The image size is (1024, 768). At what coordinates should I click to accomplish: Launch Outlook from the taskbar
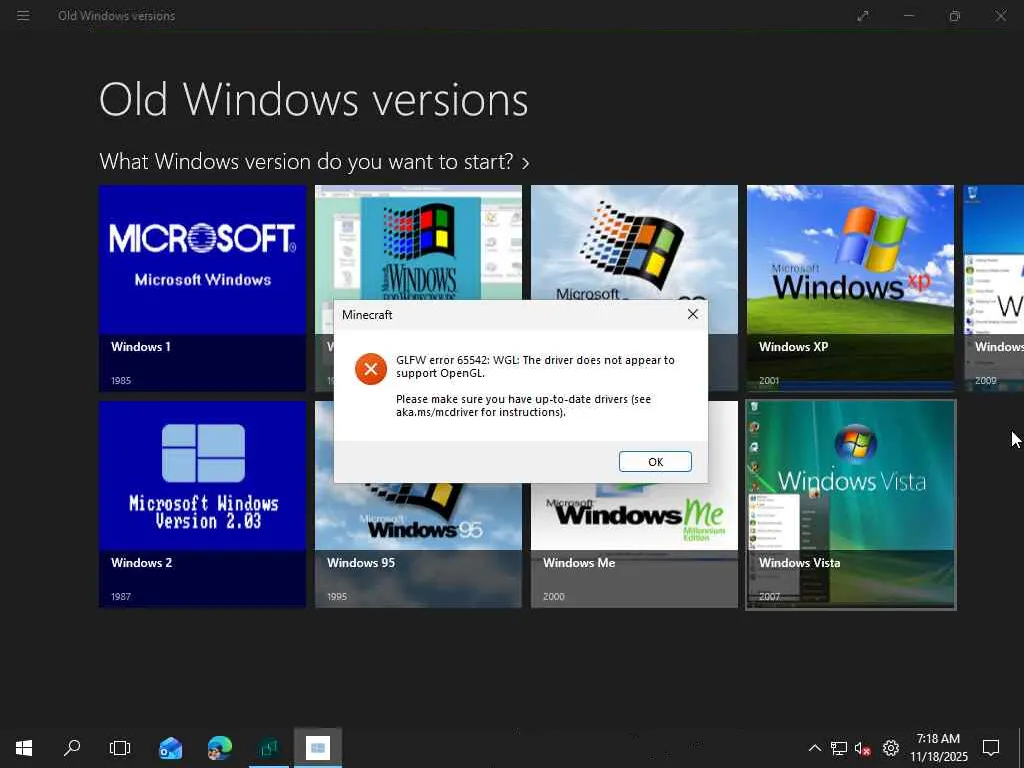(170, 748)
